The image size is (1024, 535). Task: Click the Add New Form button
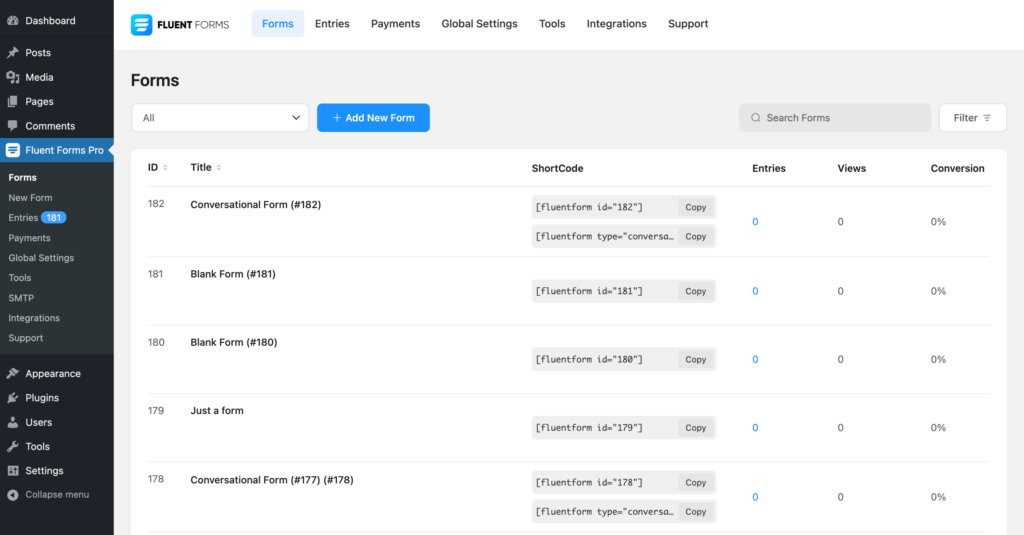click(x=373, y=118)
